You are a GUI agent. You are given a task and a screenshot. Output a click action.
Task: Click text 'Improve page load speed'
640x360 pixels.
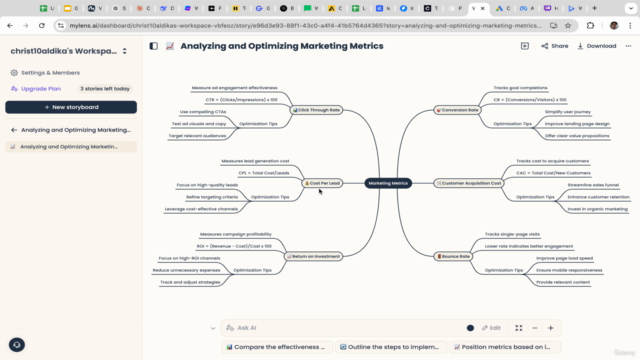point(564,258)
